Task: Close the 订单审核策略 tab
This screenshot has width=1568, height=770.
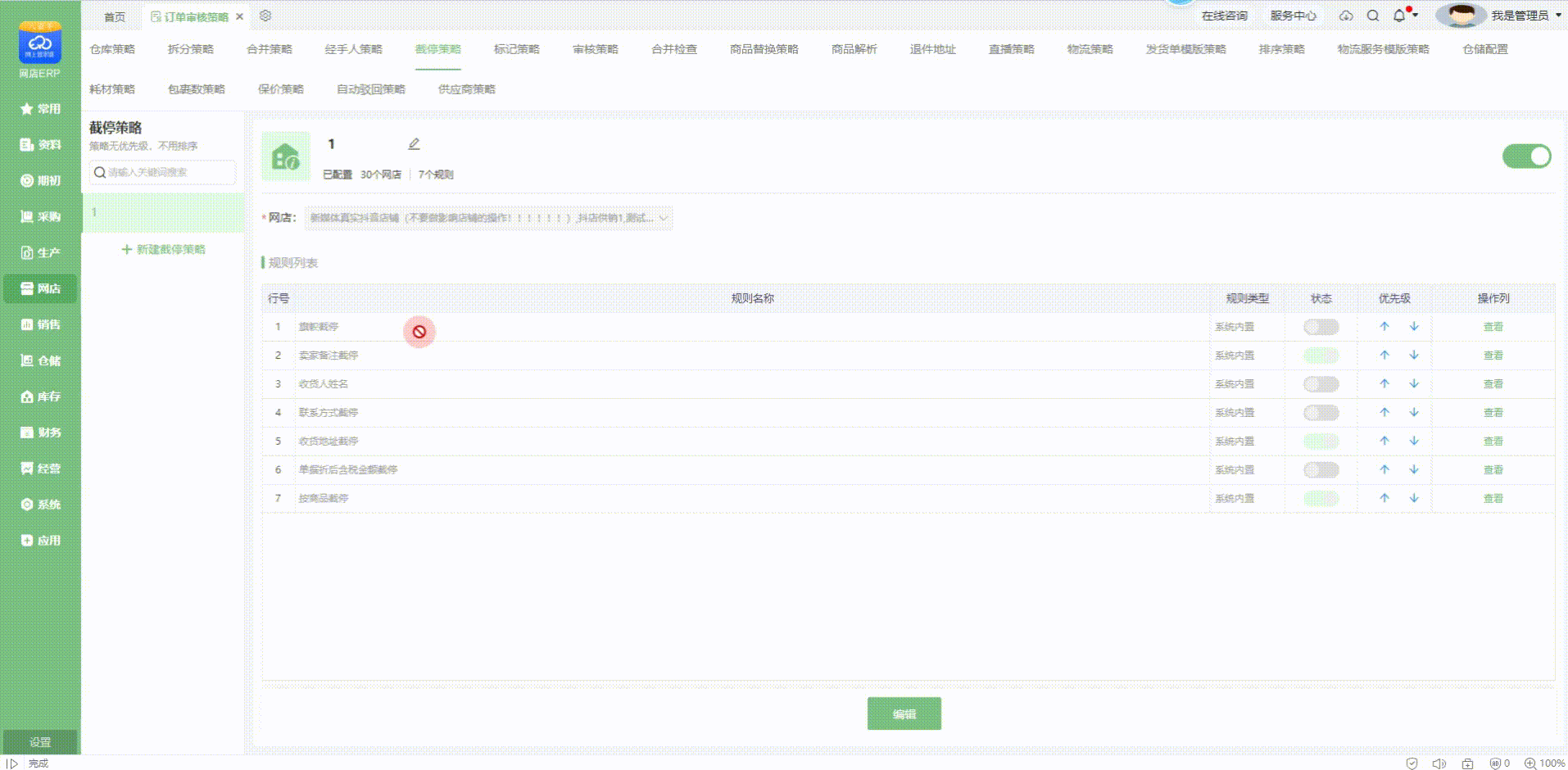Action: click(239, 16)
